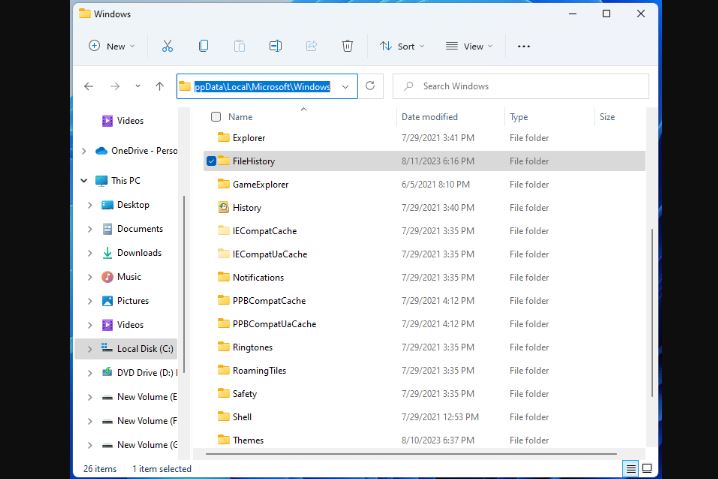Click the Local Disk (C:) drive icon
This screenshot has height=479, width=718.
click(107, 348)
